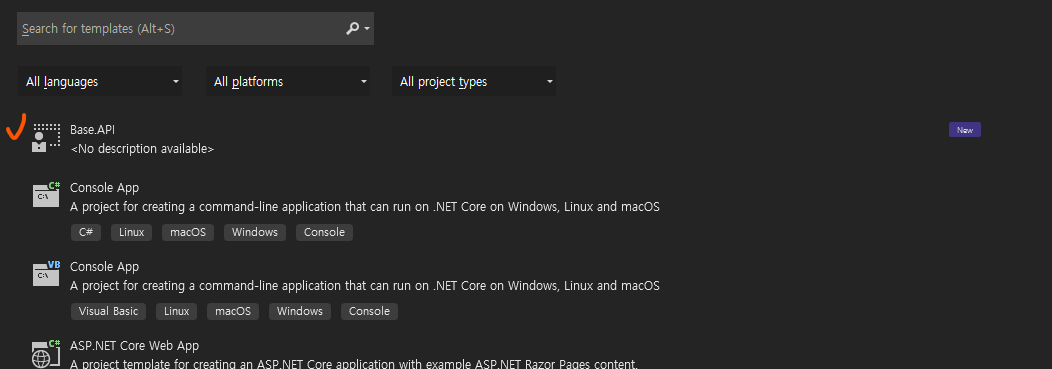Click the Console tag on VB Console App
The height and width of the screenshot is (369, 1052).
pyautogui.click(x=369, y=311)
